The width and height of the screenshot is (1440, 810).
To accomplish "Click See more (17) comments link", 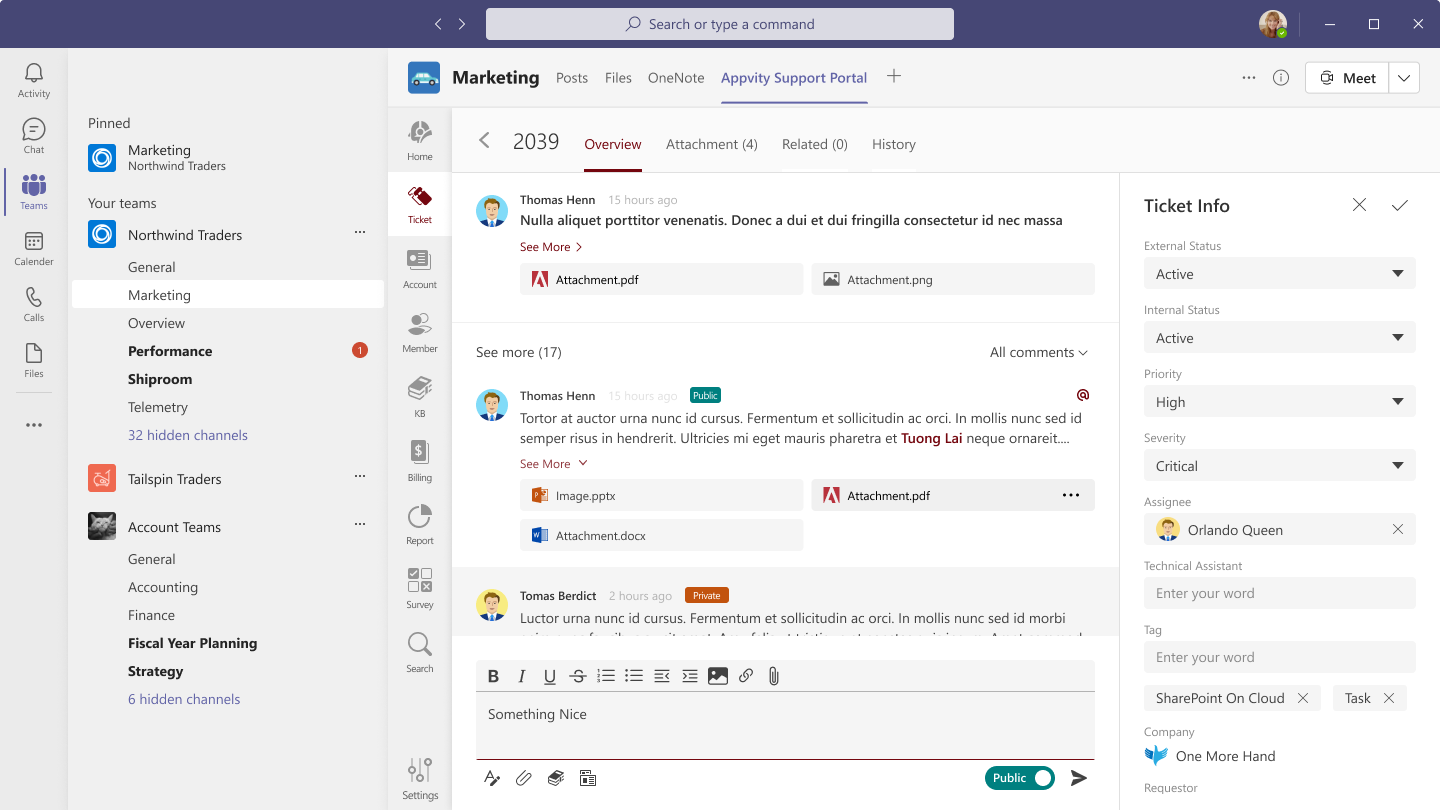I will click(x=518, y=352).
